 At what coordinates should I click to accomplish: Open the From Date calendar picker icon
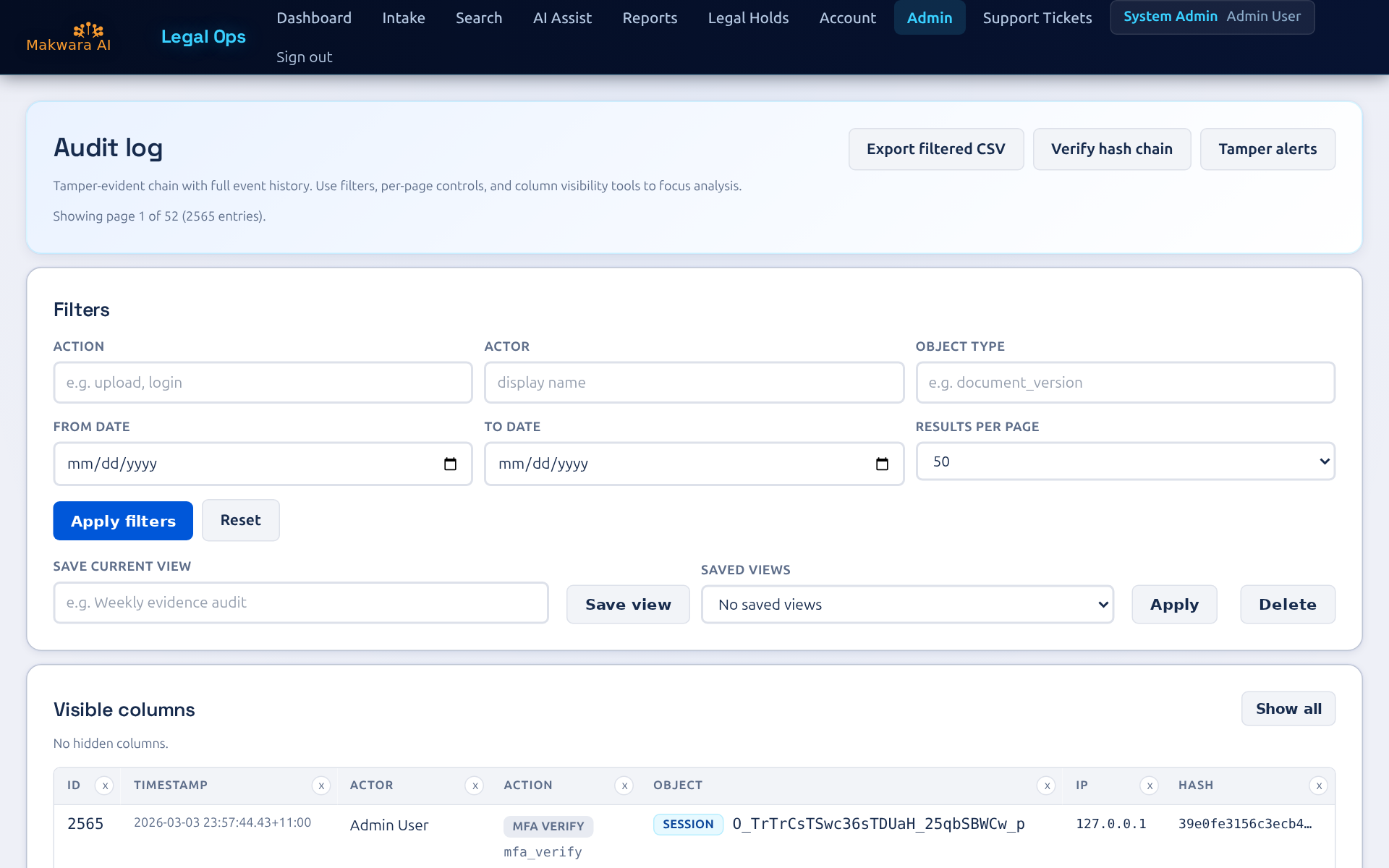(x=450, y=464)
